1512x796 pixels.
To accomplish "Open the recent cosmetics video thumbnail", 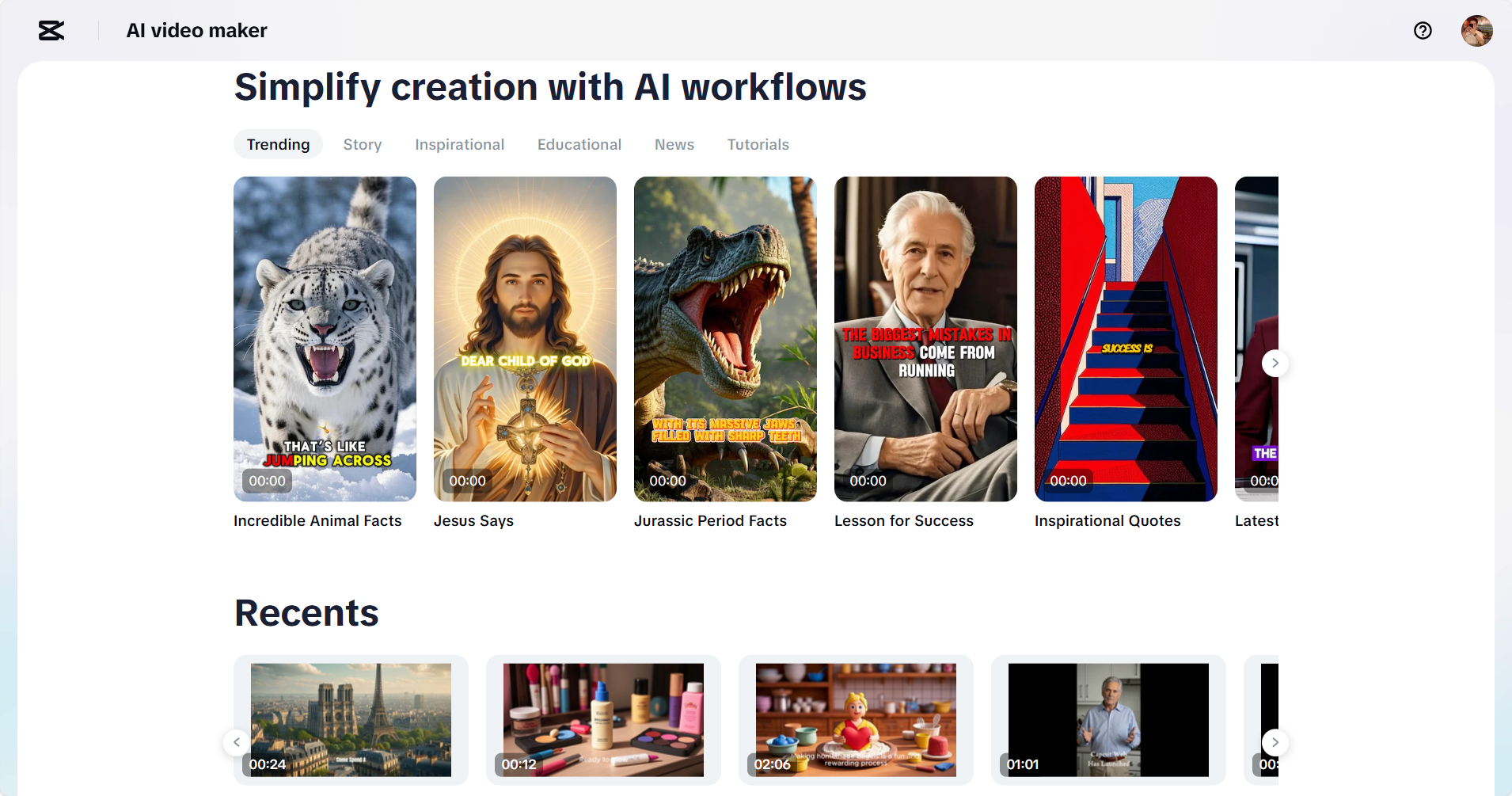I will pyautogui.click(x=603, y=719).
